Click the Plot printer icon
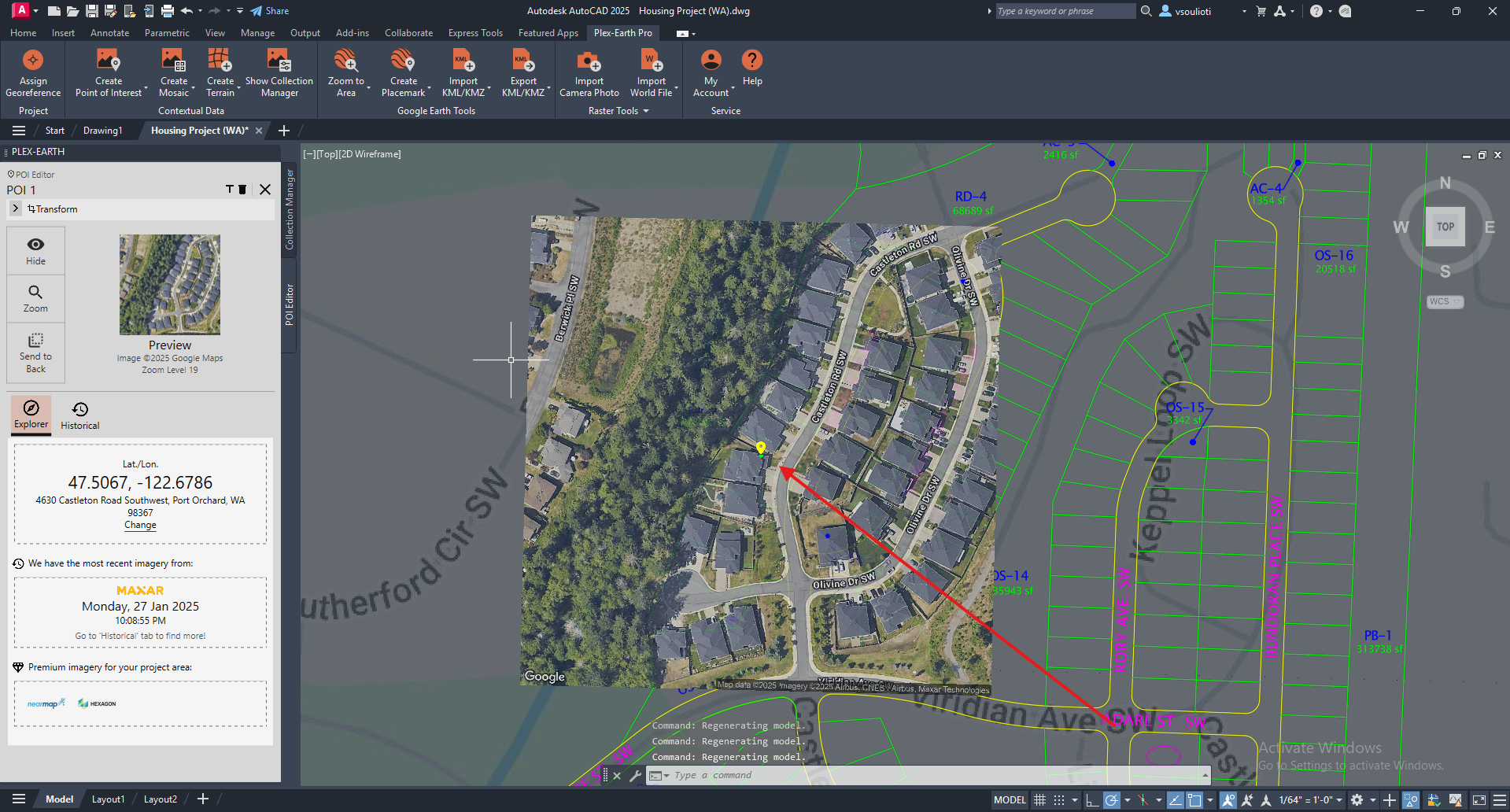Viewport: 1510px width, 812px height. [167, 11]
